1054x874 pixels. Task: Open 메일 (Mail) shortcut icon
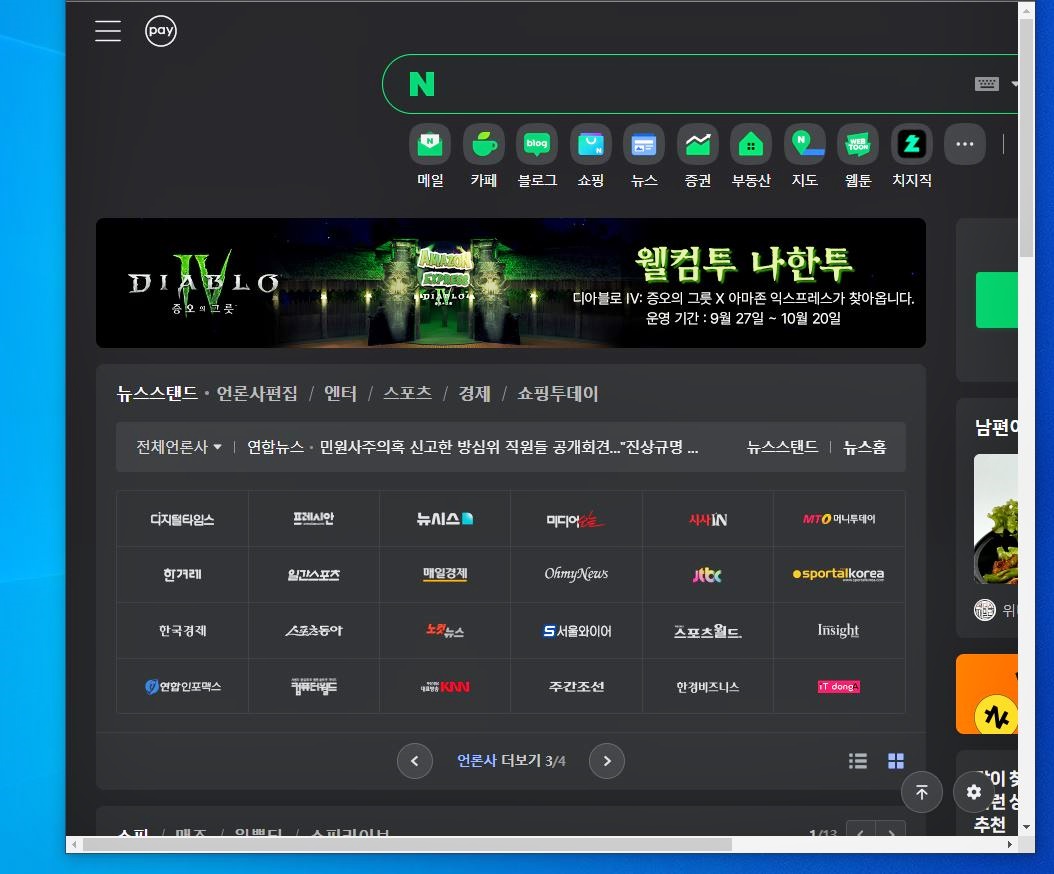pos(430,144)
